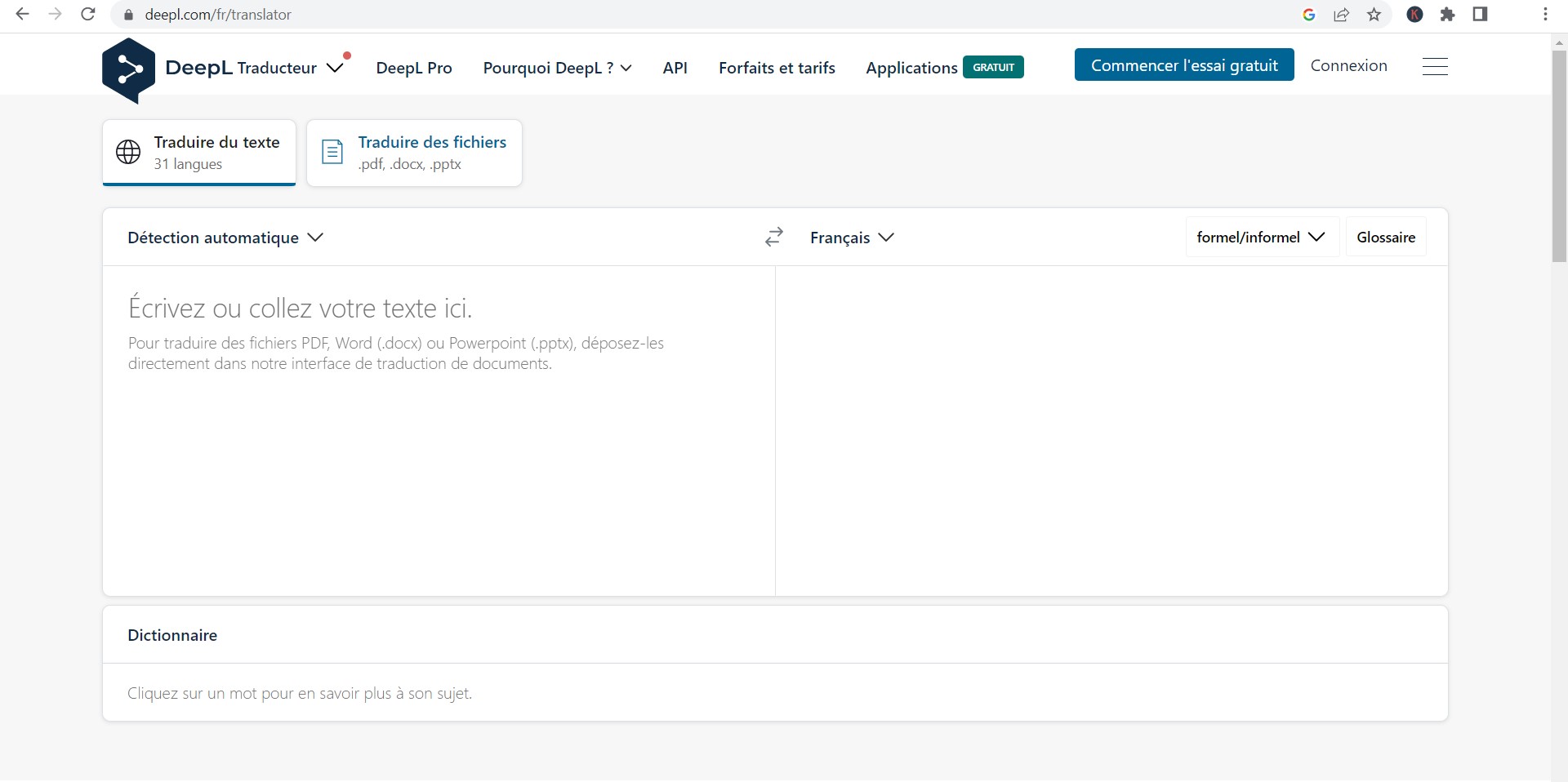Image resolution: width=1568 pixels, height=782 pixels.
Task: Open the Français target language dropdown
Action: click(x=852, y=238)
